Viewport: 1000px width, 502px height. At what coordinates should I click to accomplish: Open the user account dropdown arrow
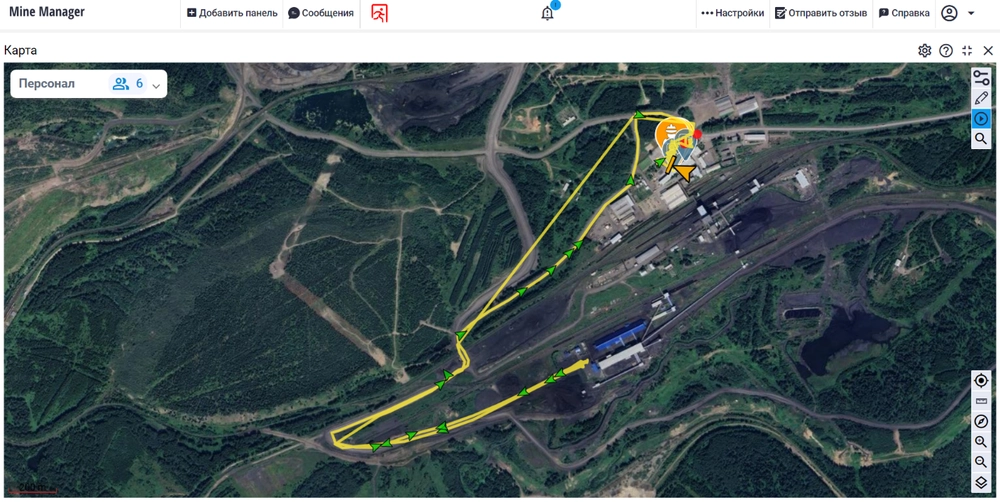pyautogui.click(x=971, y=13)
